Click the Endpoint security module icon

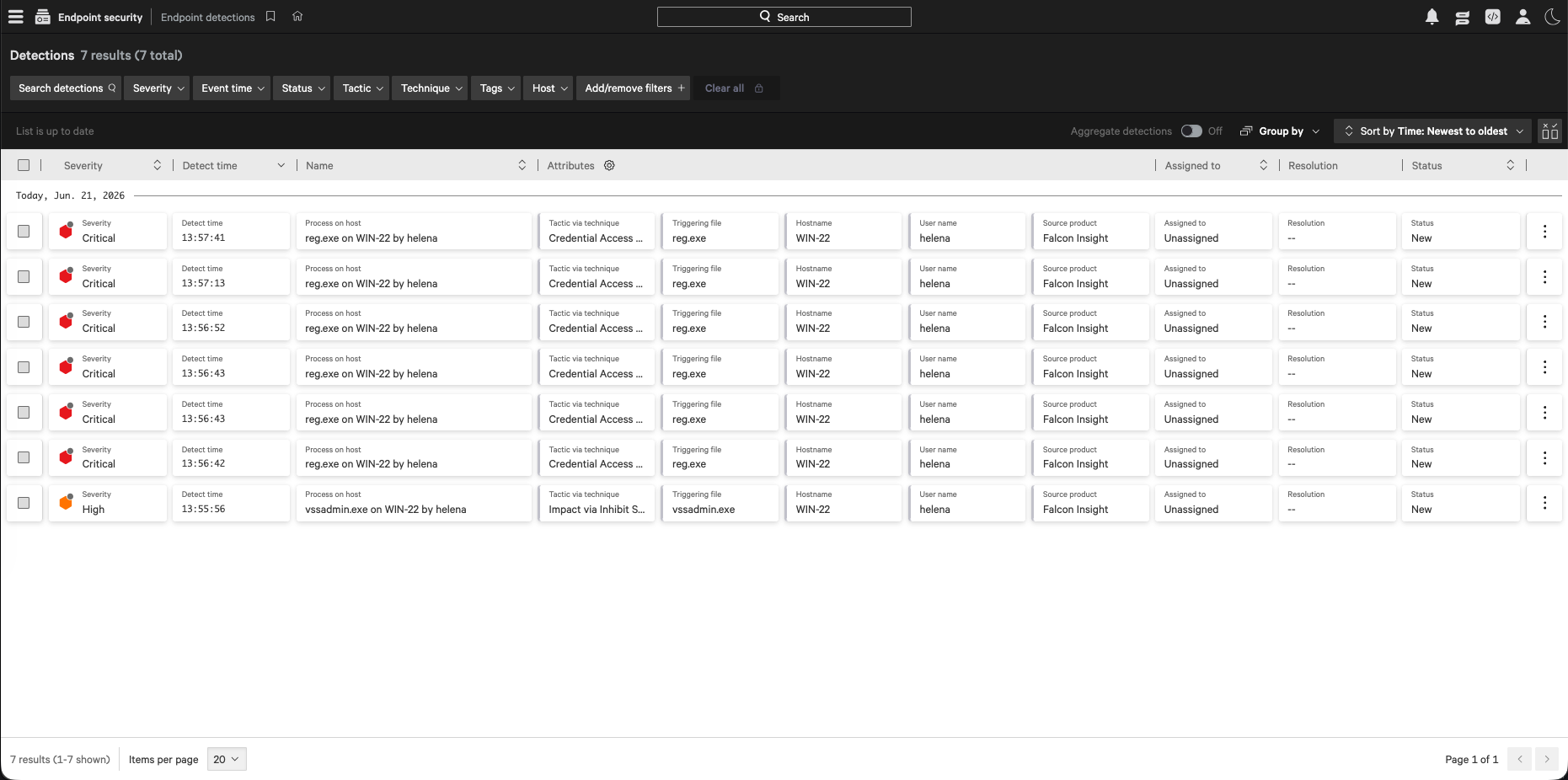point(42,17)
